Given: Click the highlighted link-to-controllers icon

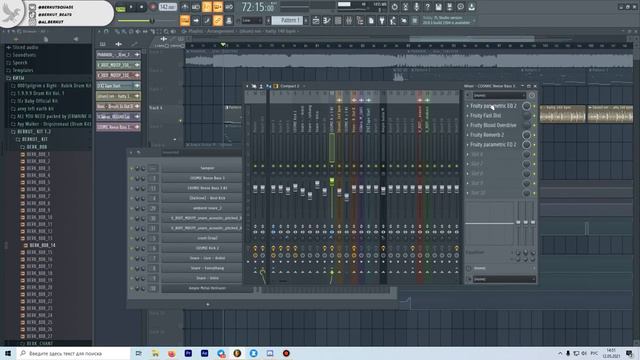Looking at the screenshot, I should [x=218, y=20].
